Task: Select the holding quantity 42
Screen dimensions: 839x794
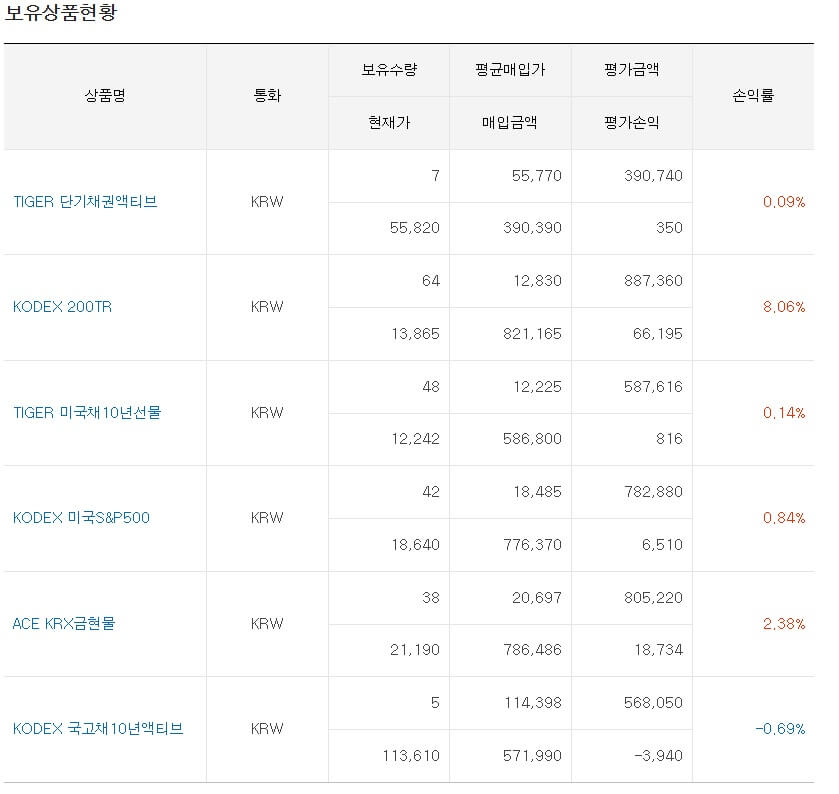Action: pyautogui.click(x=431, y=492)
